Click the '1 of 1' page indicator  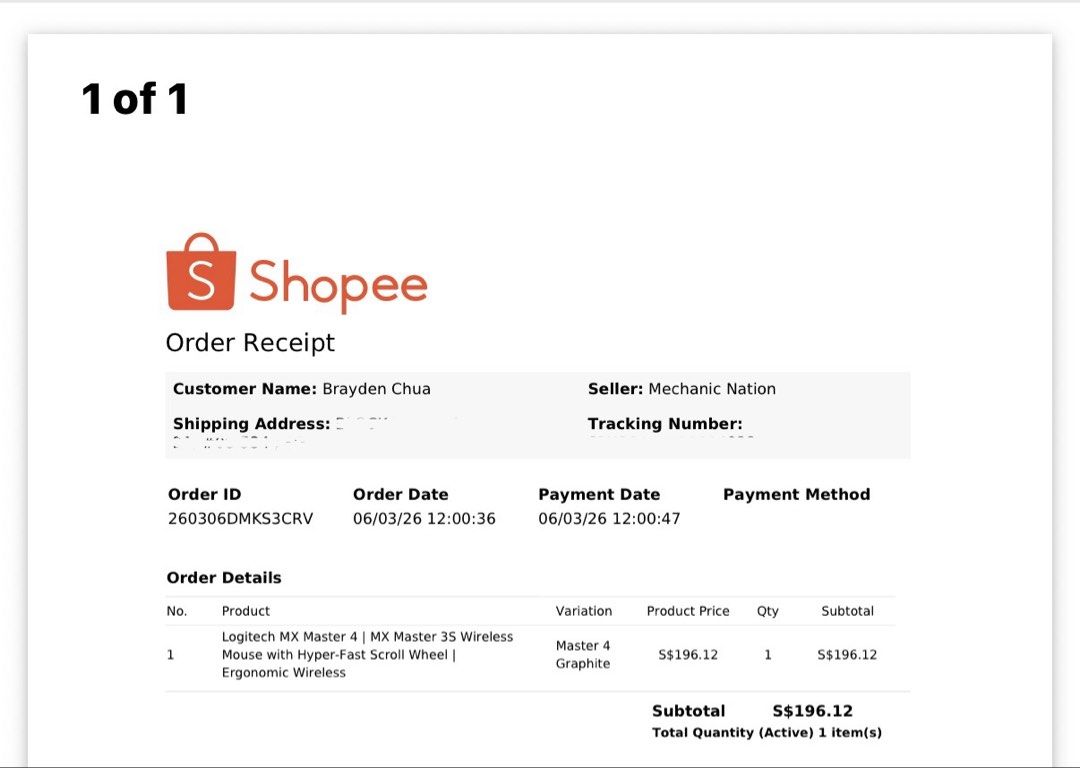click(x=135, y=99)
